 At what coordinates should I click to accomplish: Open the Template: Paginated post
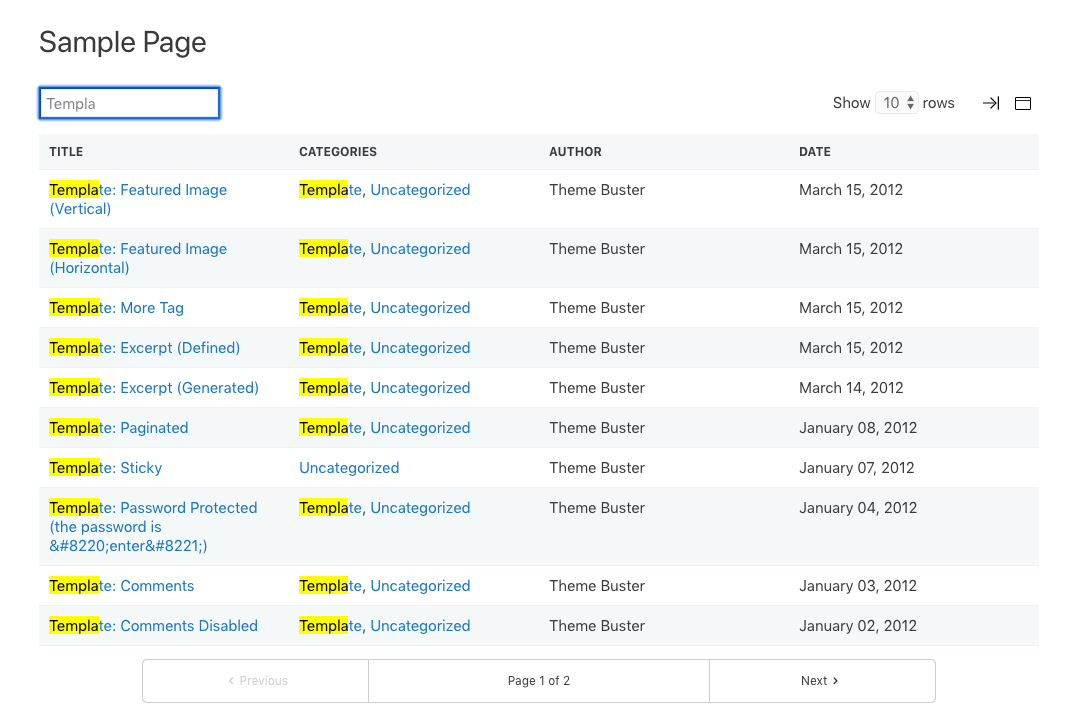coord(118,428)
